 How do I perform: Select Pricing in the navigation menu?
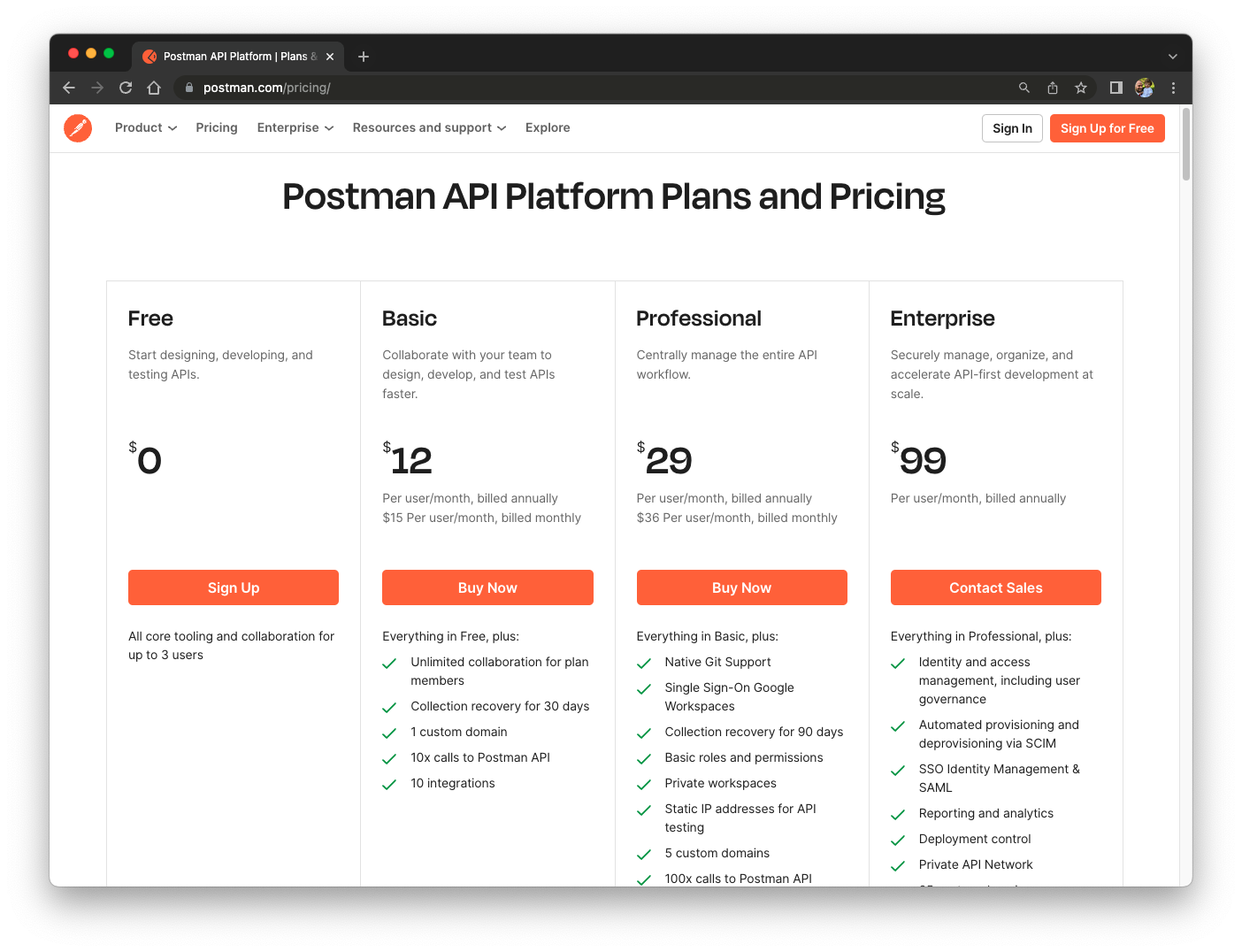216,127
